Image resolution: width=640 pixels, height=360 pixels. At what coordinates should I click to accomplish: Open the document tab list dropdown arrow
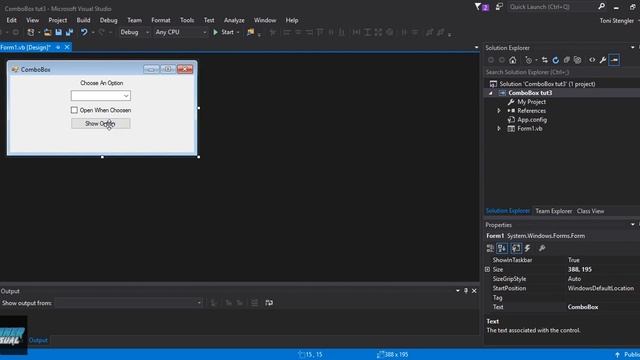(x=476, y=47)
